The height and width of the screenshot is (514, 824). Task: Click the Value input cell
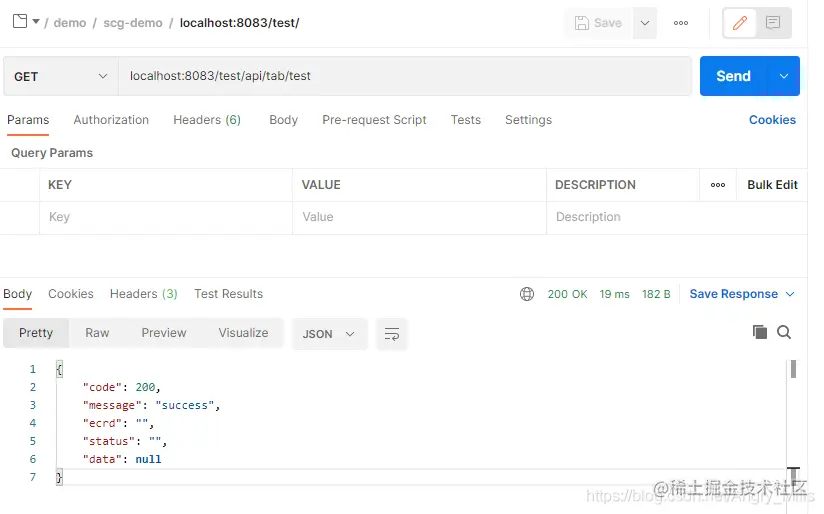419,218
